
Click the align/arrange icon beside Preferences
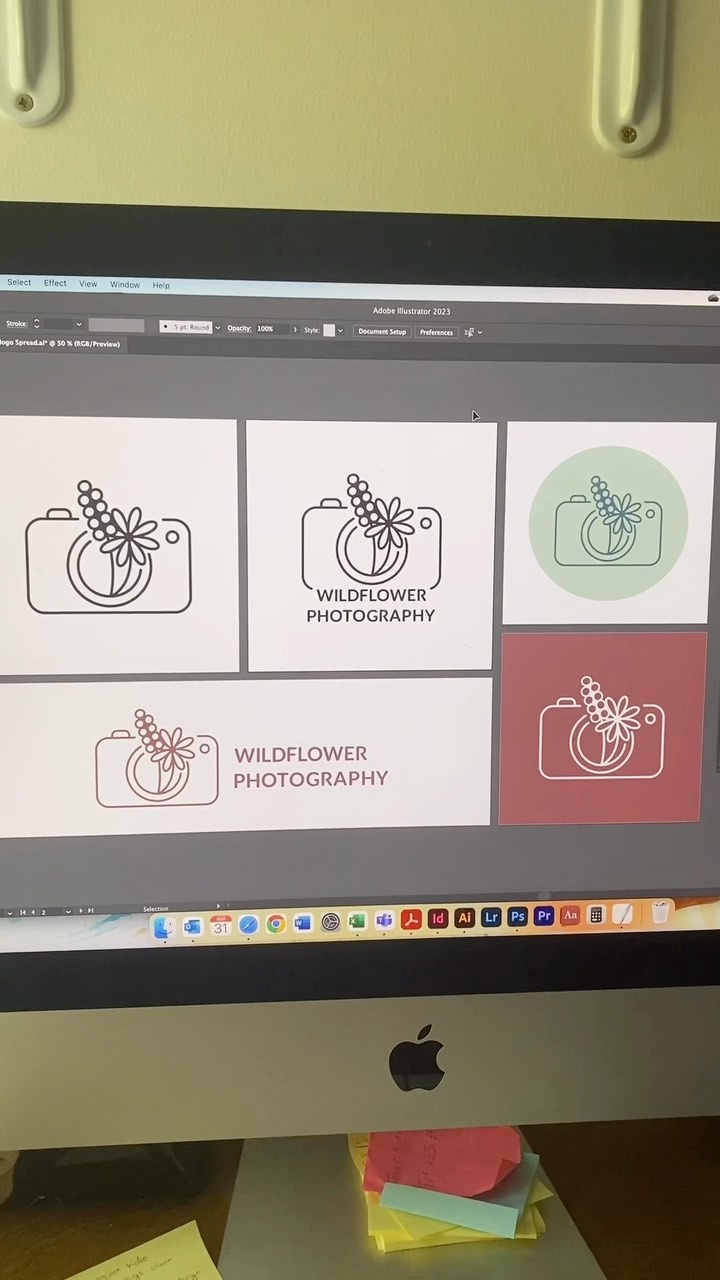point(469,332)
